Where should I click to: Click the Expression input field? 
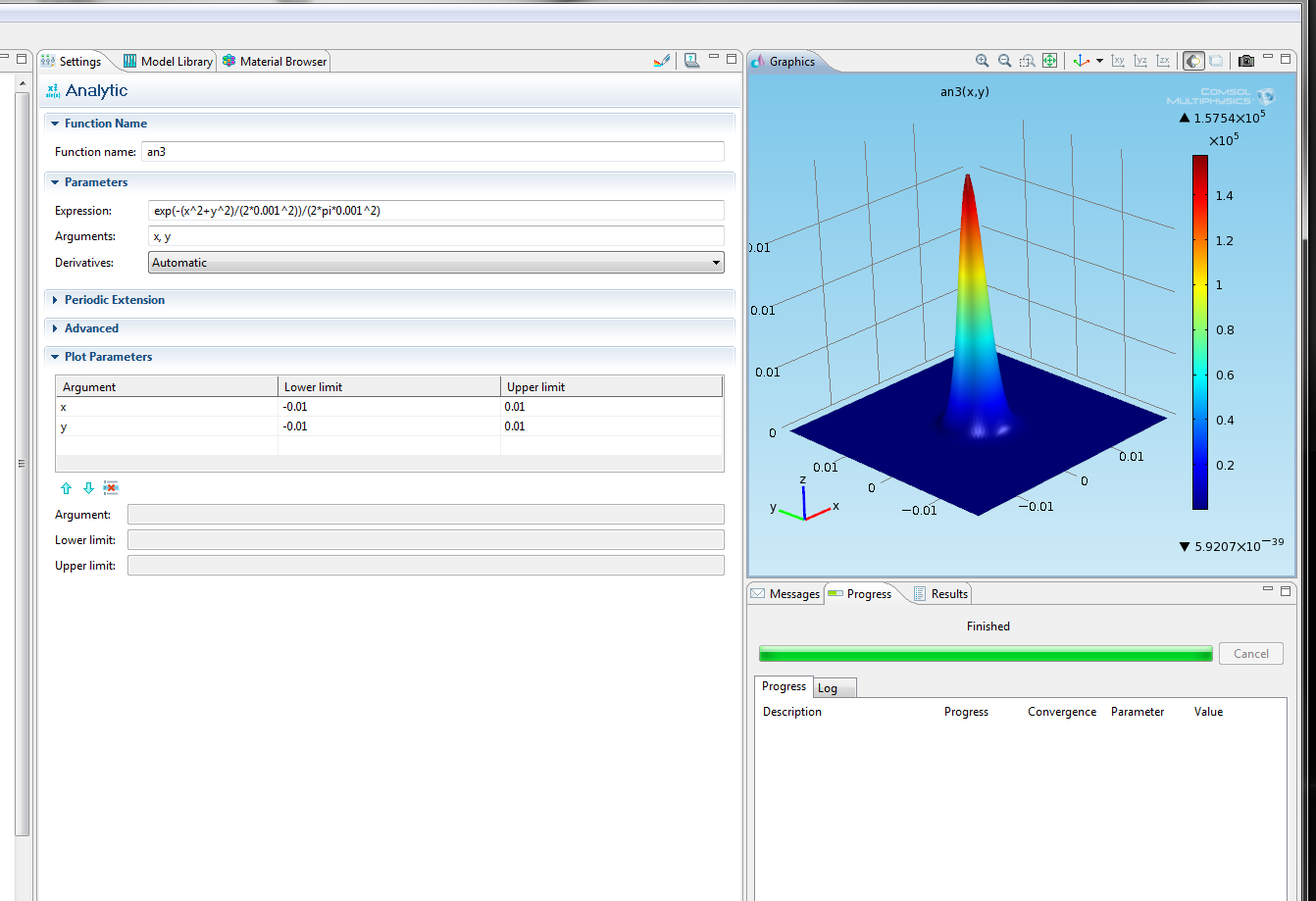pyautogui.click(x=436, y=211)
